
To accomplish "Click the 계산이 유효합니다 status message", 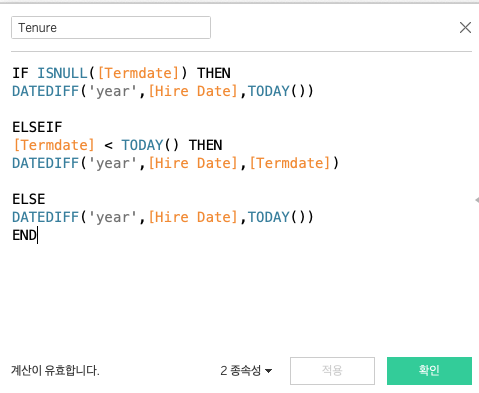I will click(x=55, y=370).
